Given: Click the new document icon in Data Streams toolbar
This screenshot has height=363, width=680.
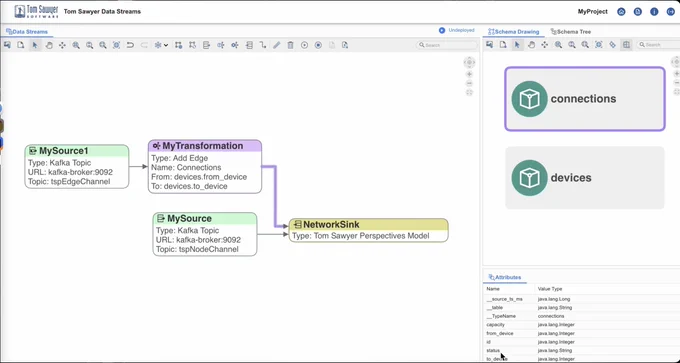Looking at the screenshot, I should click(20, 45).
